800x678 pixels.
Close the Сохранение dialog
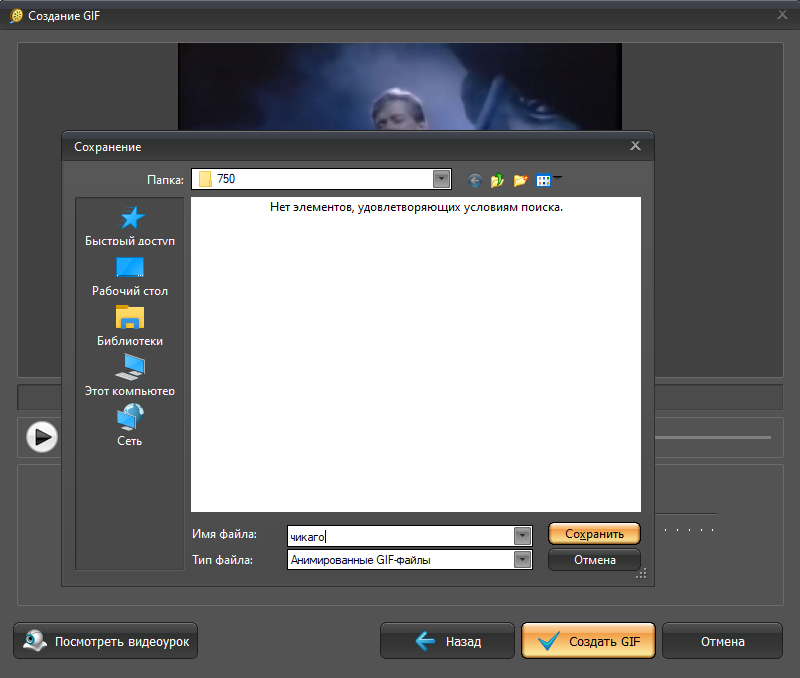pyautogui.click(x=635, y=146)
